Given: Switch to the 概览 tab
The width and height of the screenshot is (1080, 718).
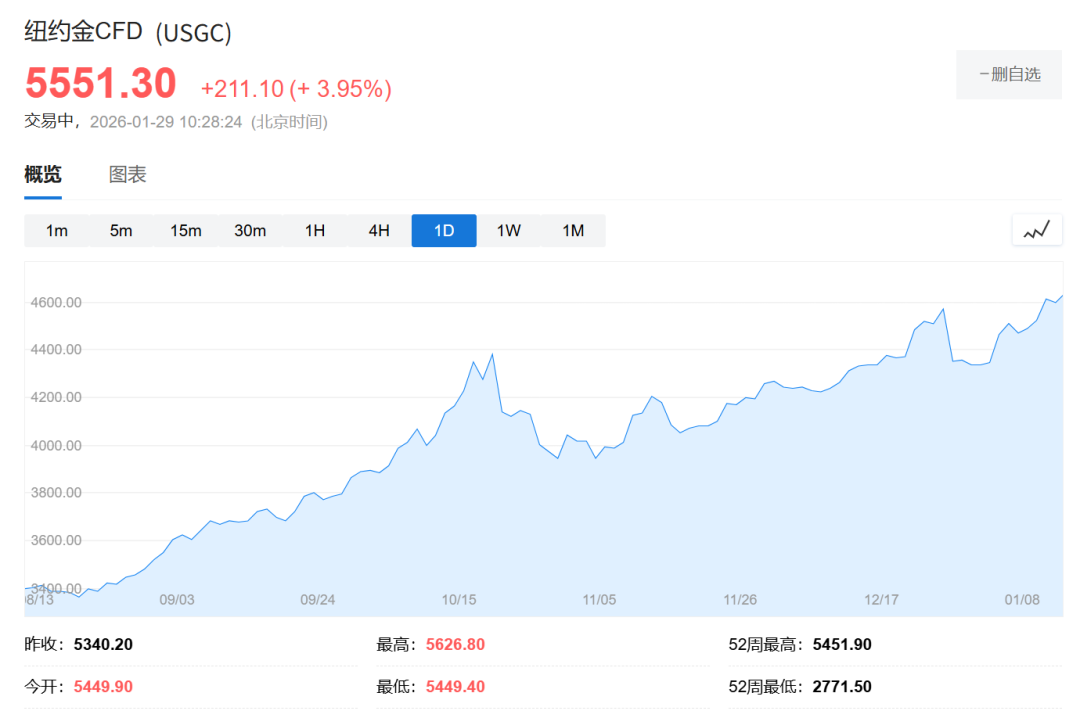Looking at the screenshot, I should [x=43, y=175].
